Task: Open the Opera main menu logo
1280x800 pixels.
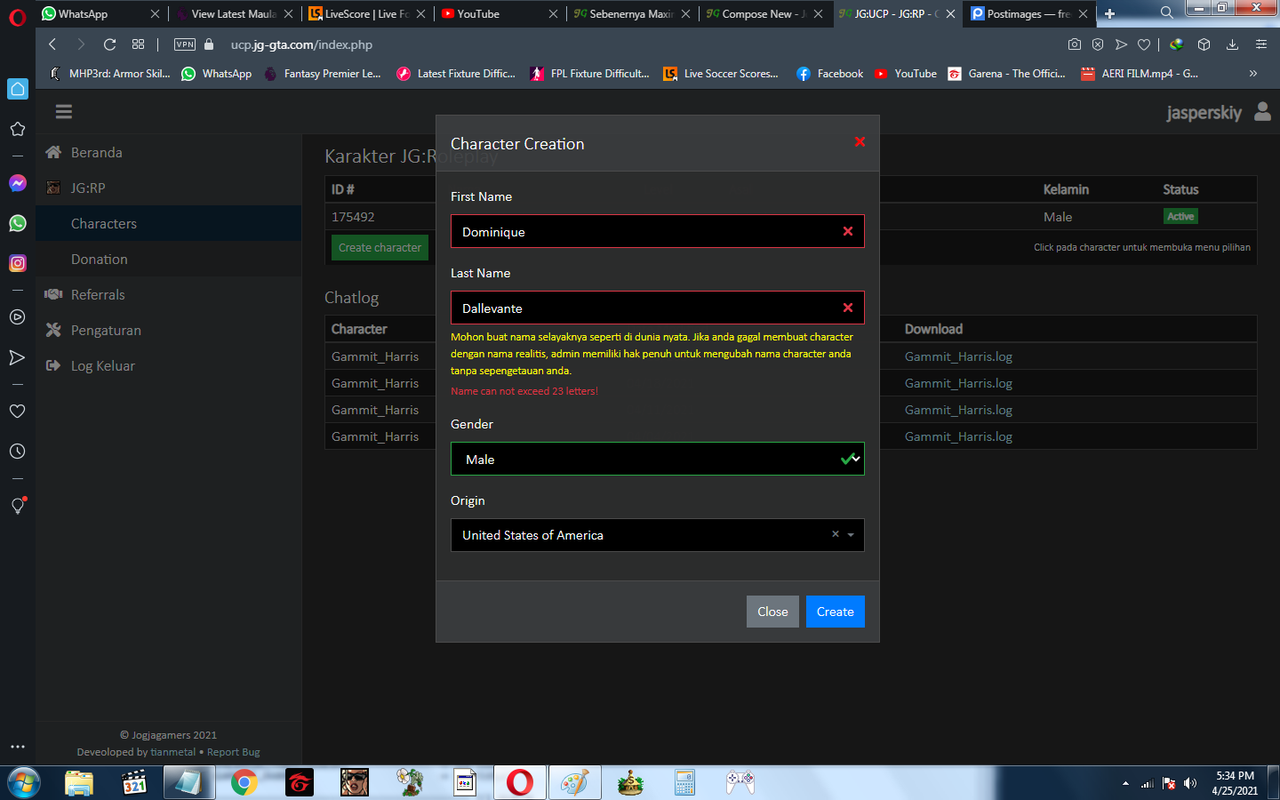Action: (17, 15)
